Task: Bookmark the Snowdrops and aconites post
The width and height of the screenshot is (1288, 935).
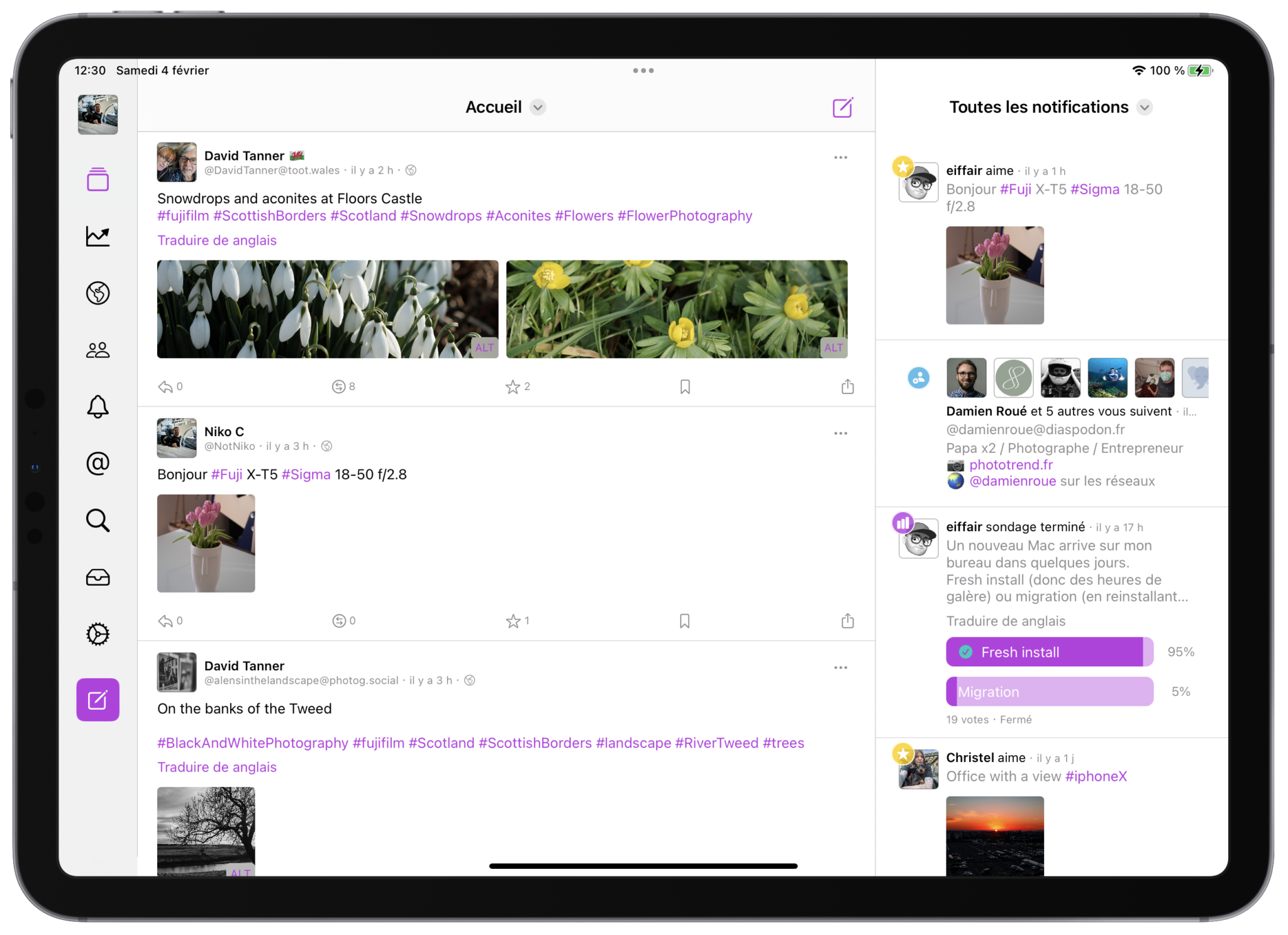Action: pos(686,387)
